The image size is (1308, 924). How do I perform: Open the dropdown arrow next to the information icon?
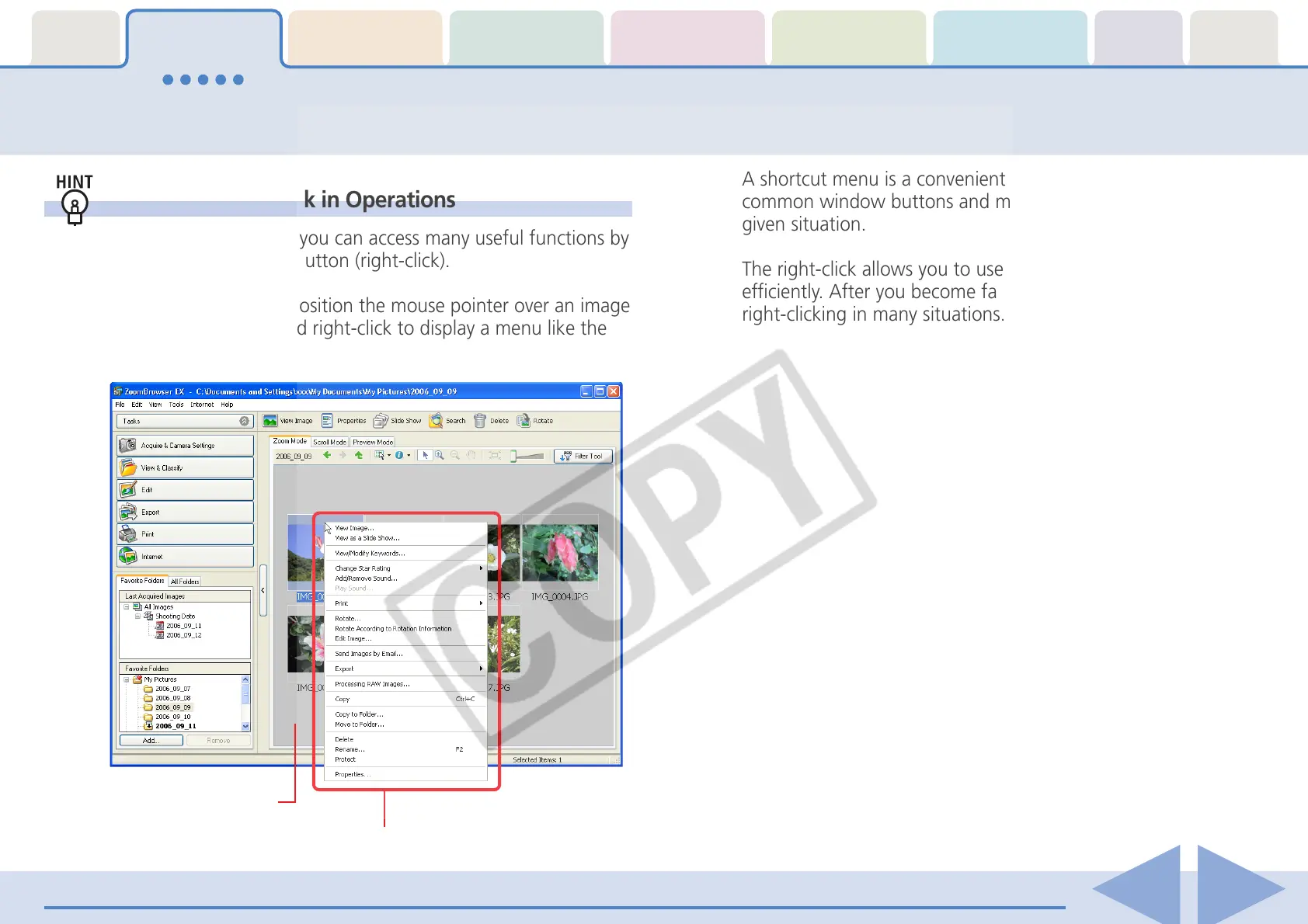409,456
